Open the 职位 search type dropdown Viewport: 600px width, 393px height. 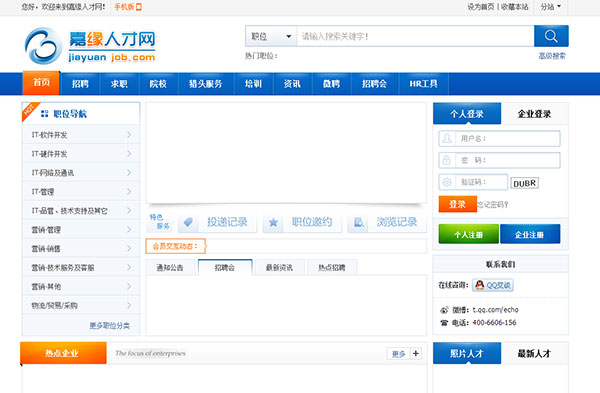tap(271, 36)
